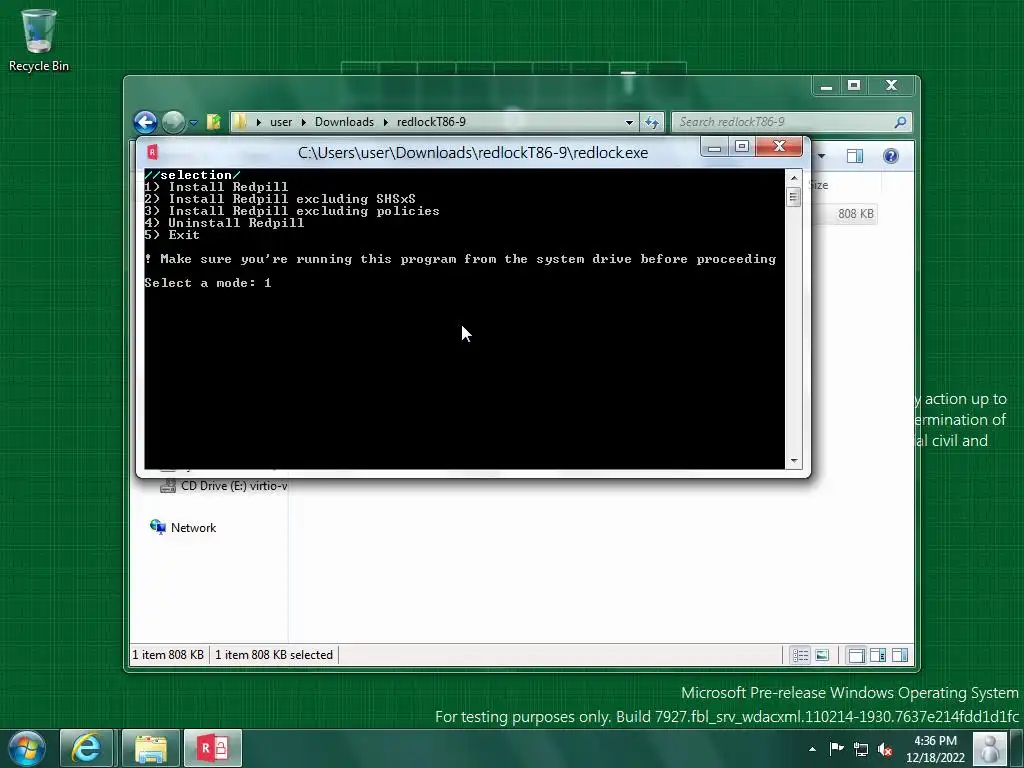Switch to File Explorer from the taskbar
Viewport: 1024px width, 768px height.
tap(151, 748)
